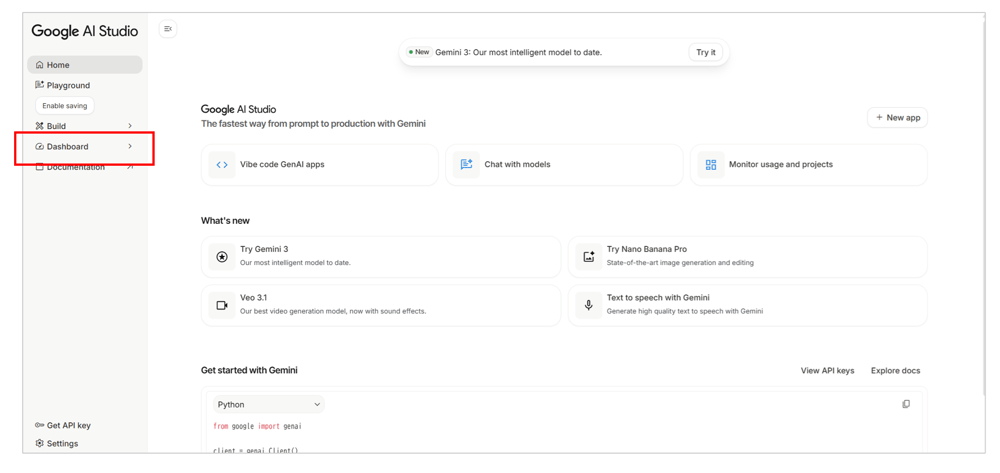Click the Vibe code GenAI apps icon
The height and width of the screenshot is (473, 1000).
222,165
